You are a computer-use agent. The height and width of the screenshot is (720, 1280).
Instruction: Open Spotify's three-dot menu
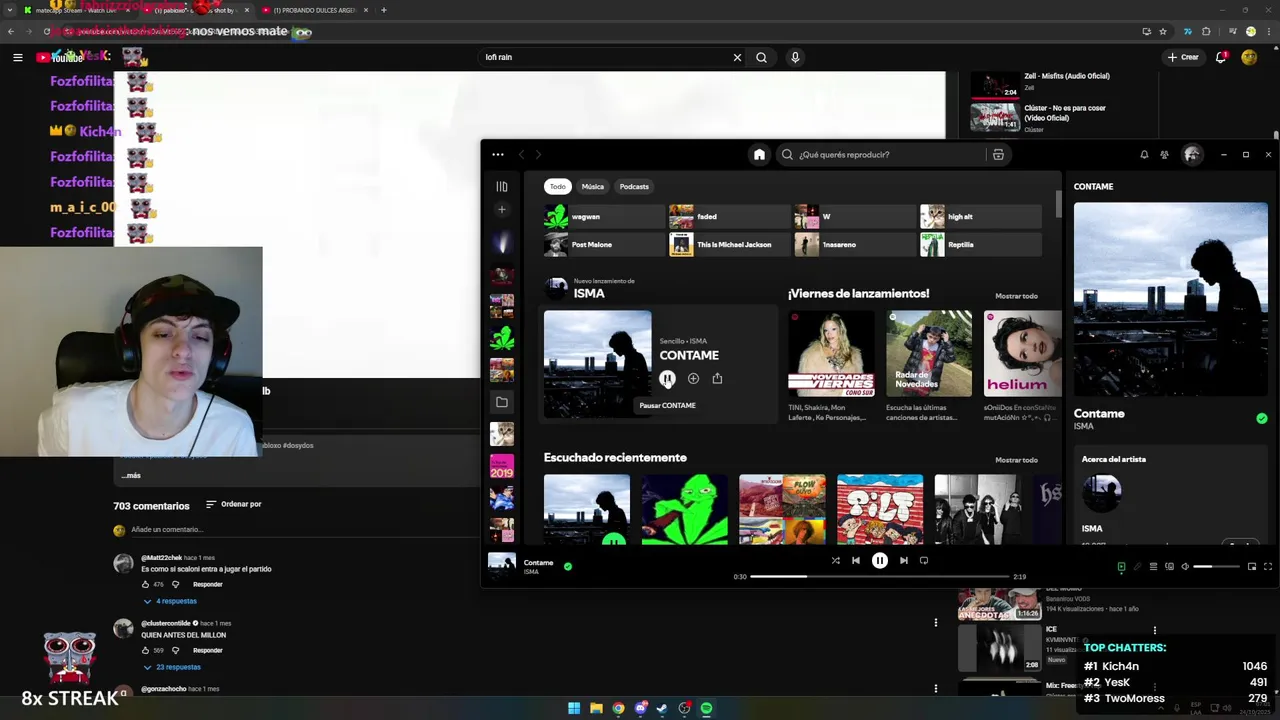click(x=498, y=154)
